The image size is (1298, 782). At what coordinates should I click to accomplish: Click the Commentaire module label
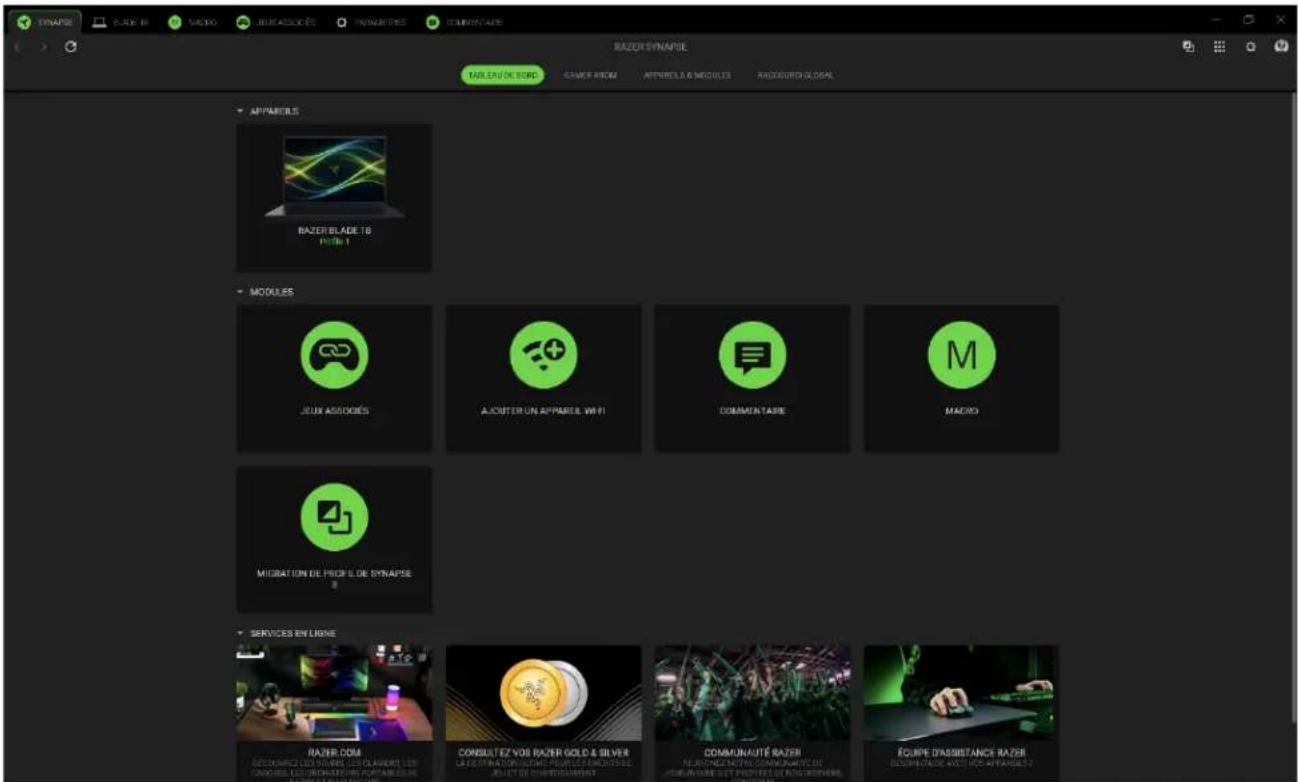click(x=752, y=411)
